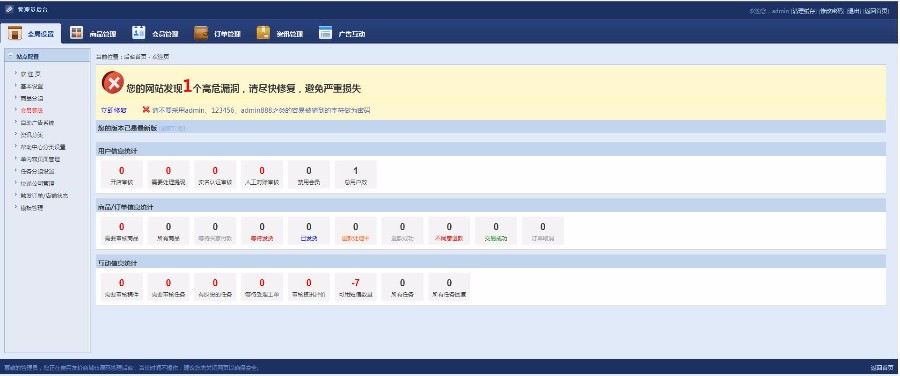Click the 商品/订单情况统计 section header
The width and height of the screenshot is (900, 376).
click(x=491, y=207)
